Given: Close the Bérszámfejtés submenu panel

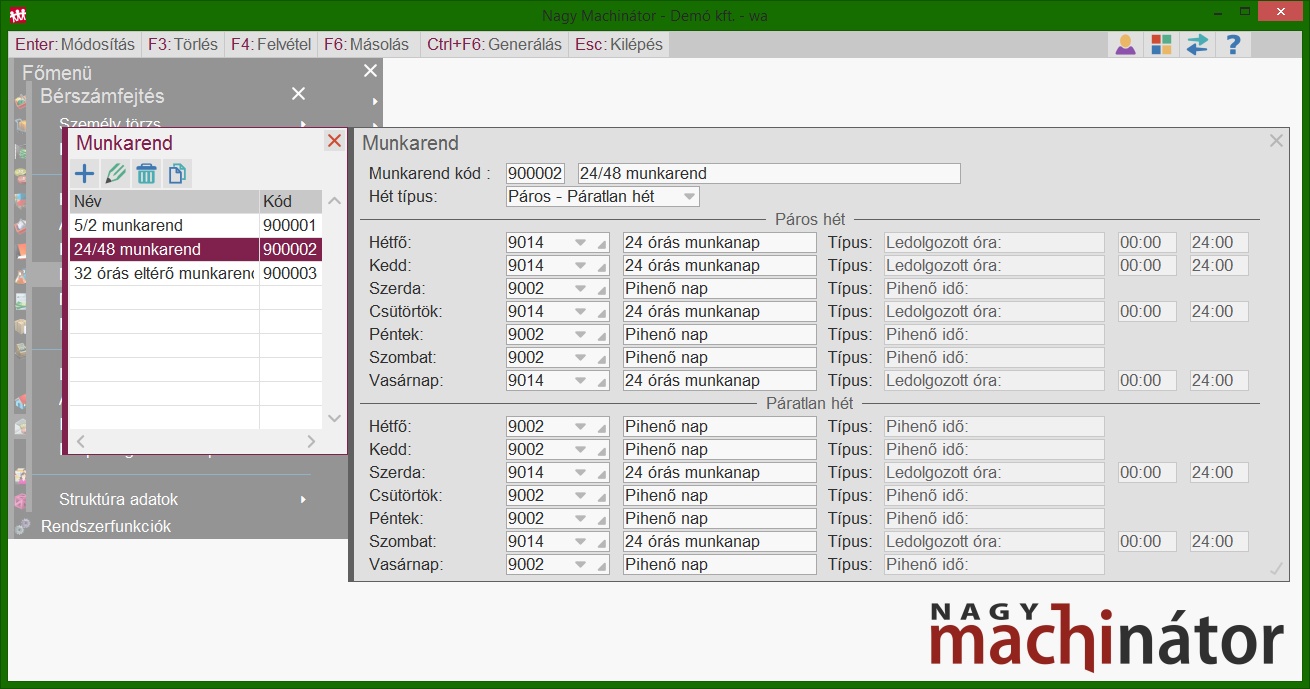Looking at the screenshot, I should pos(298,94).
